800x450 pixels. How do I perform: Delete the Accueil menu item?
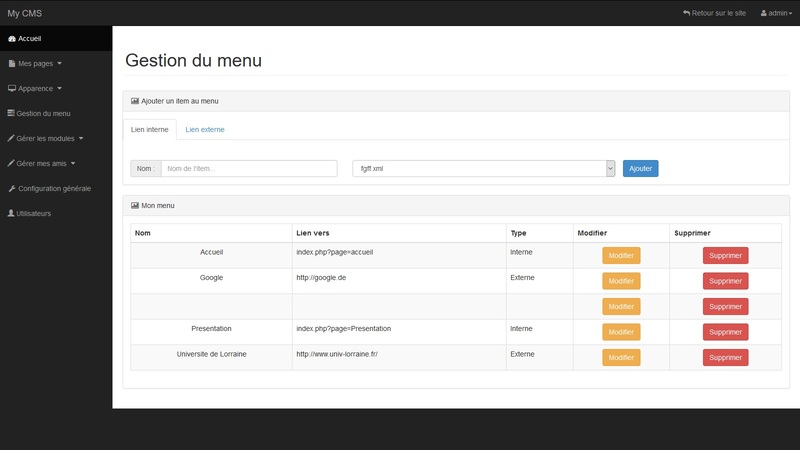725,255
